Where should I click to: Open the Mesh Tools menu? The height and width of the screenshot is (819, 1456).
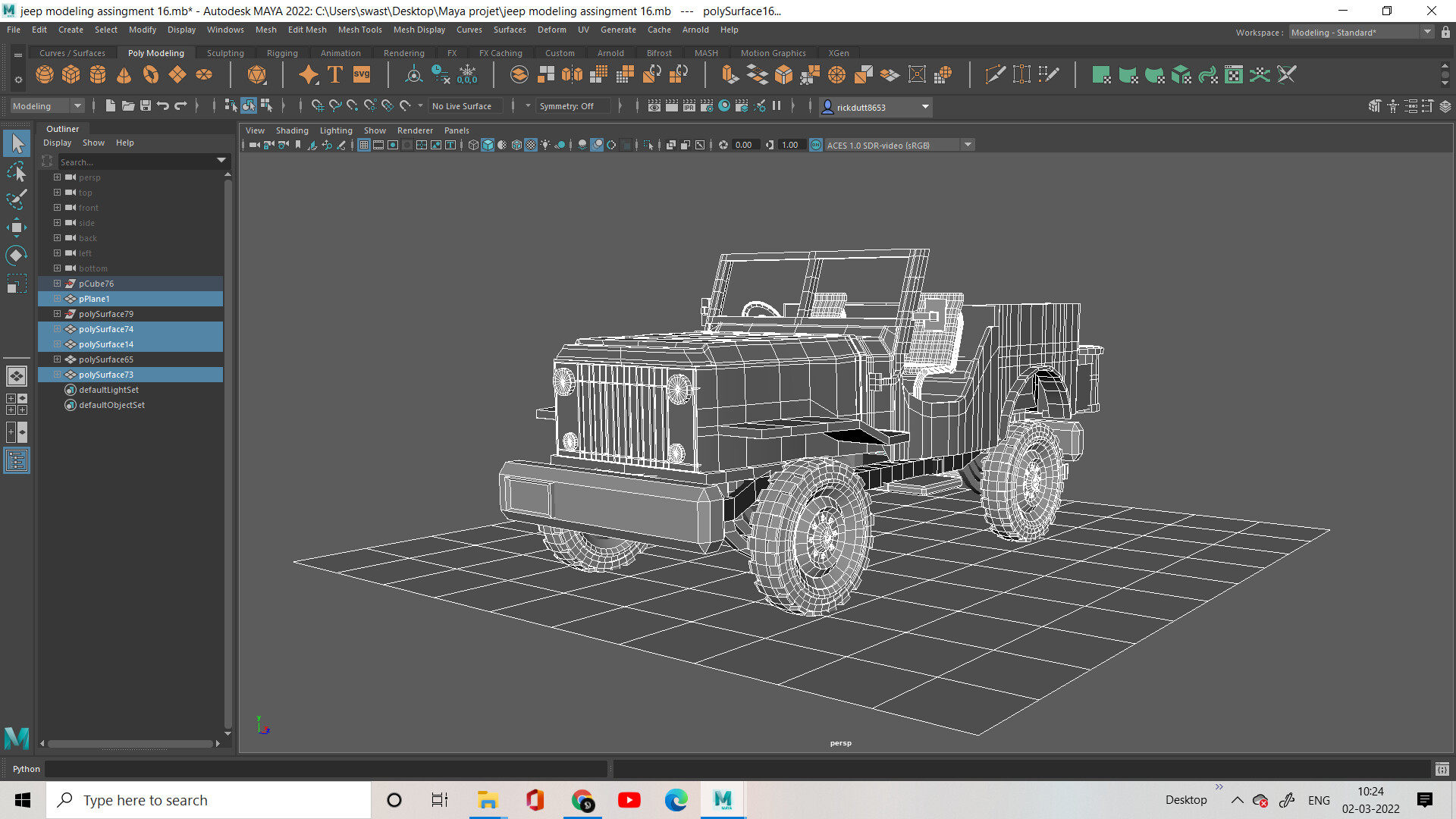pos(359,30)
